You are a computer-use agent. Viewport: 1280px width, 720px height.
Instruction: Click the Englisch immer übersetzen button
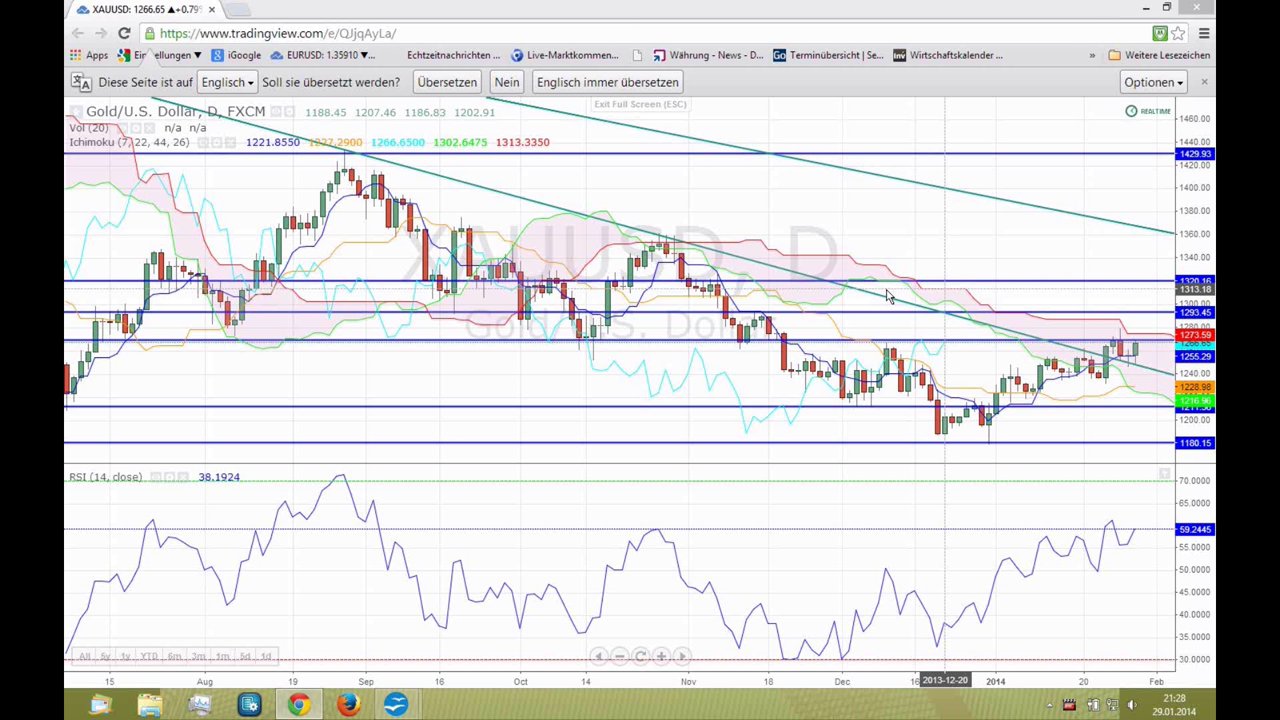(x=607, y=82)
